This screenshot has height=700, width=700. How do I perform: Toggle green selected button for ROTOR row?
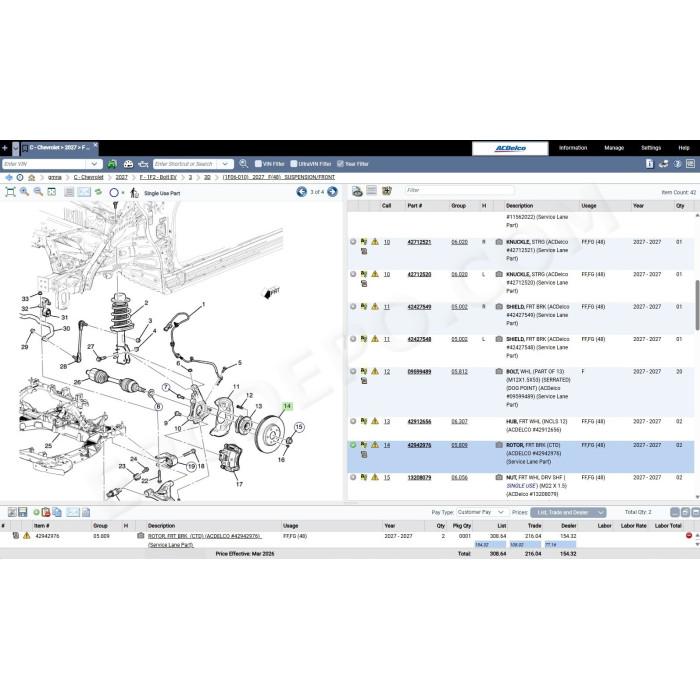(353, 445)
